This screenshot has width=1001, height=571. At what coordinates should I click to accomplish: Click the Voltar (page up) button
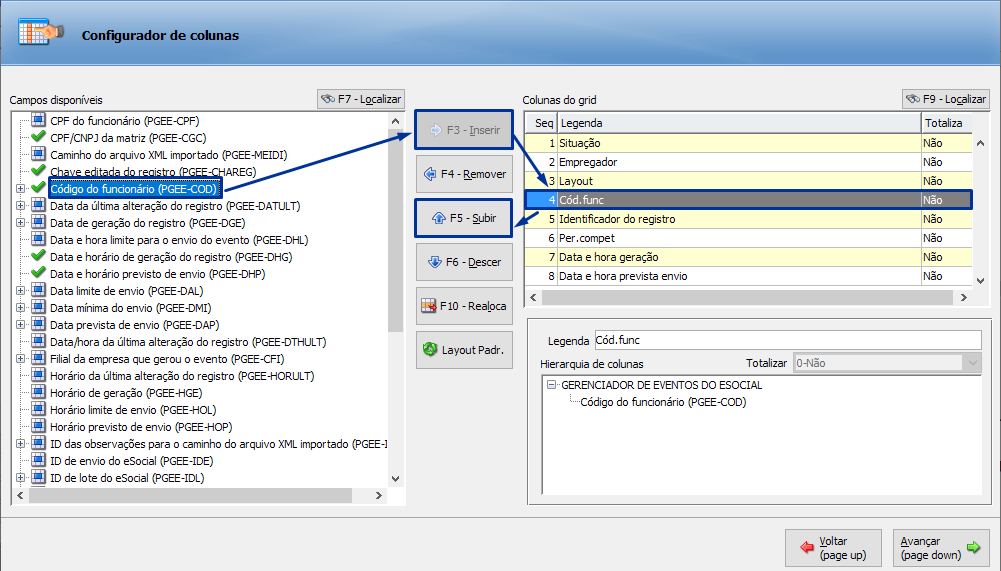point(833,548)
